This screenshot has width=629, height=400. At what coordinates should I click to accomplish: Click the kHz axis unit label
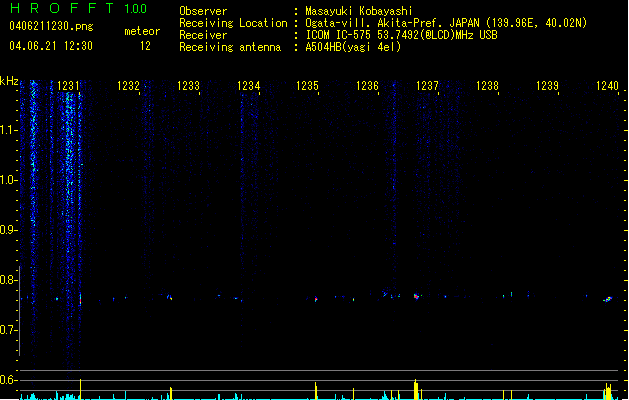click(9, 81)
